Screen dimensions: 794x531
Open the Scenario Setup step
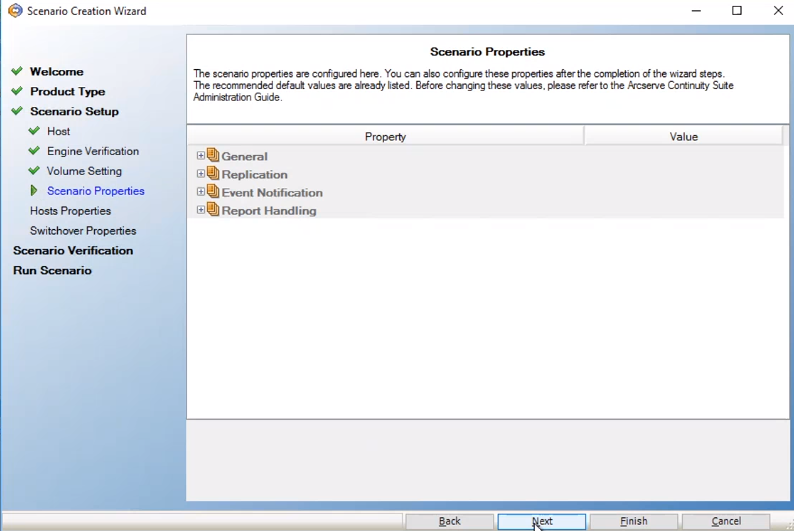coord(74,111)
